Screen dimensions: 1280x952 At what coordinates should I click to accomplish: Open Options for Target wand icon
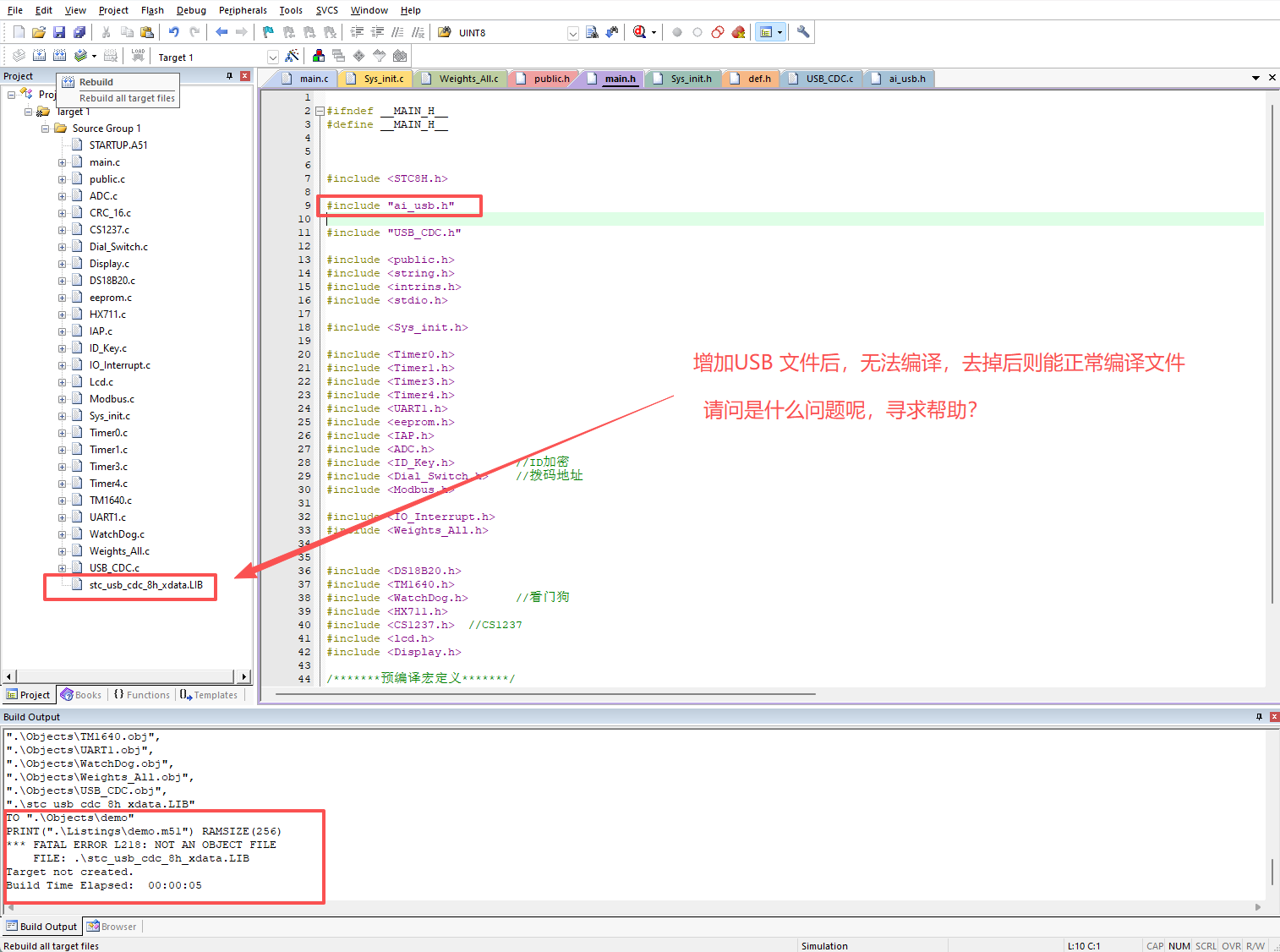point(293,56)
